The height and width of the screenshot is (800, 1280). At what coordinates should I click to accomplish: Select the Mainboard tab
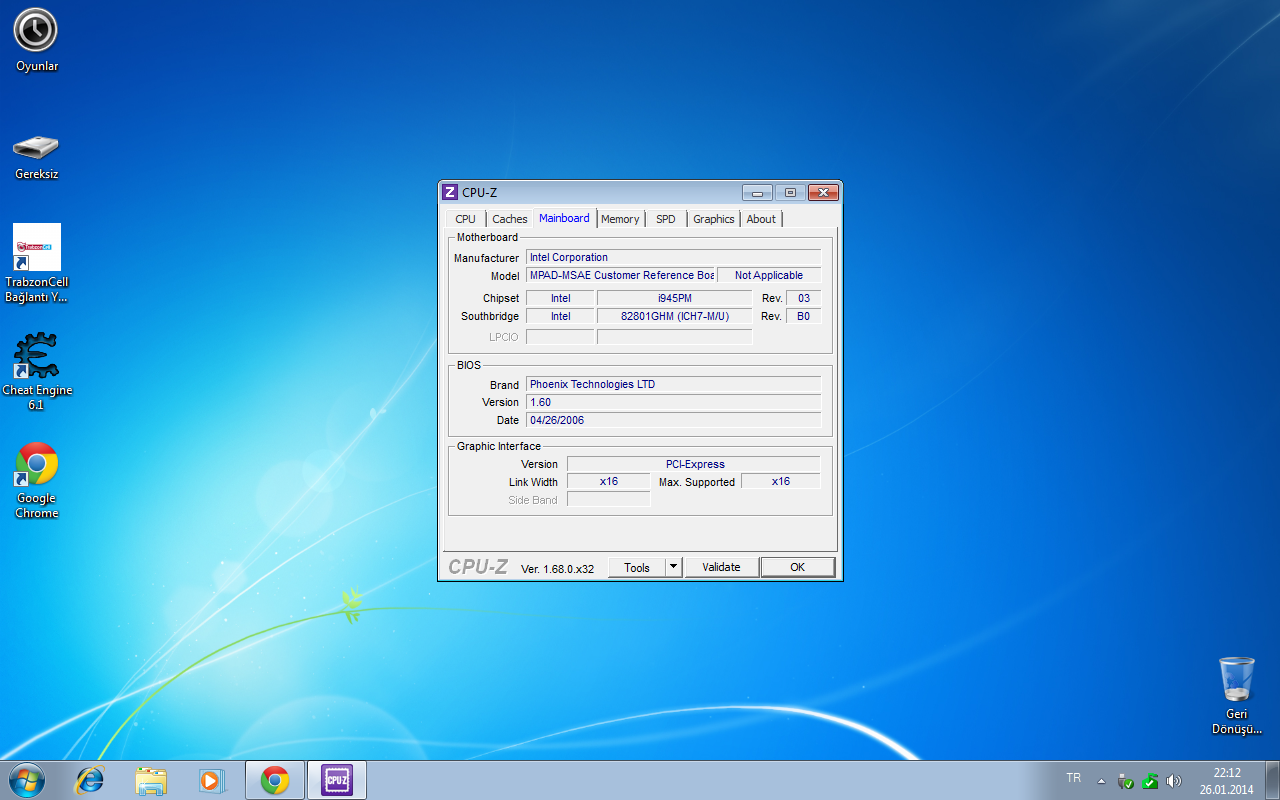point(564,218)
